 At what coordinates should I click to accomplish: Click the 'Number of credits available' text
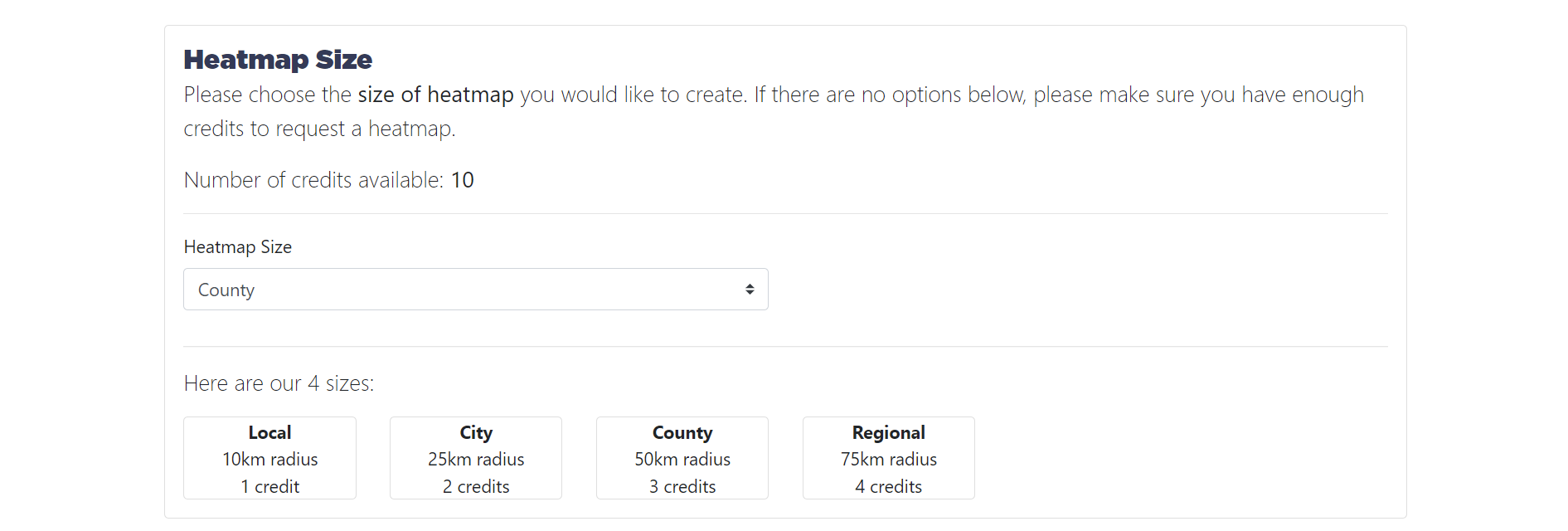[313, 180]
